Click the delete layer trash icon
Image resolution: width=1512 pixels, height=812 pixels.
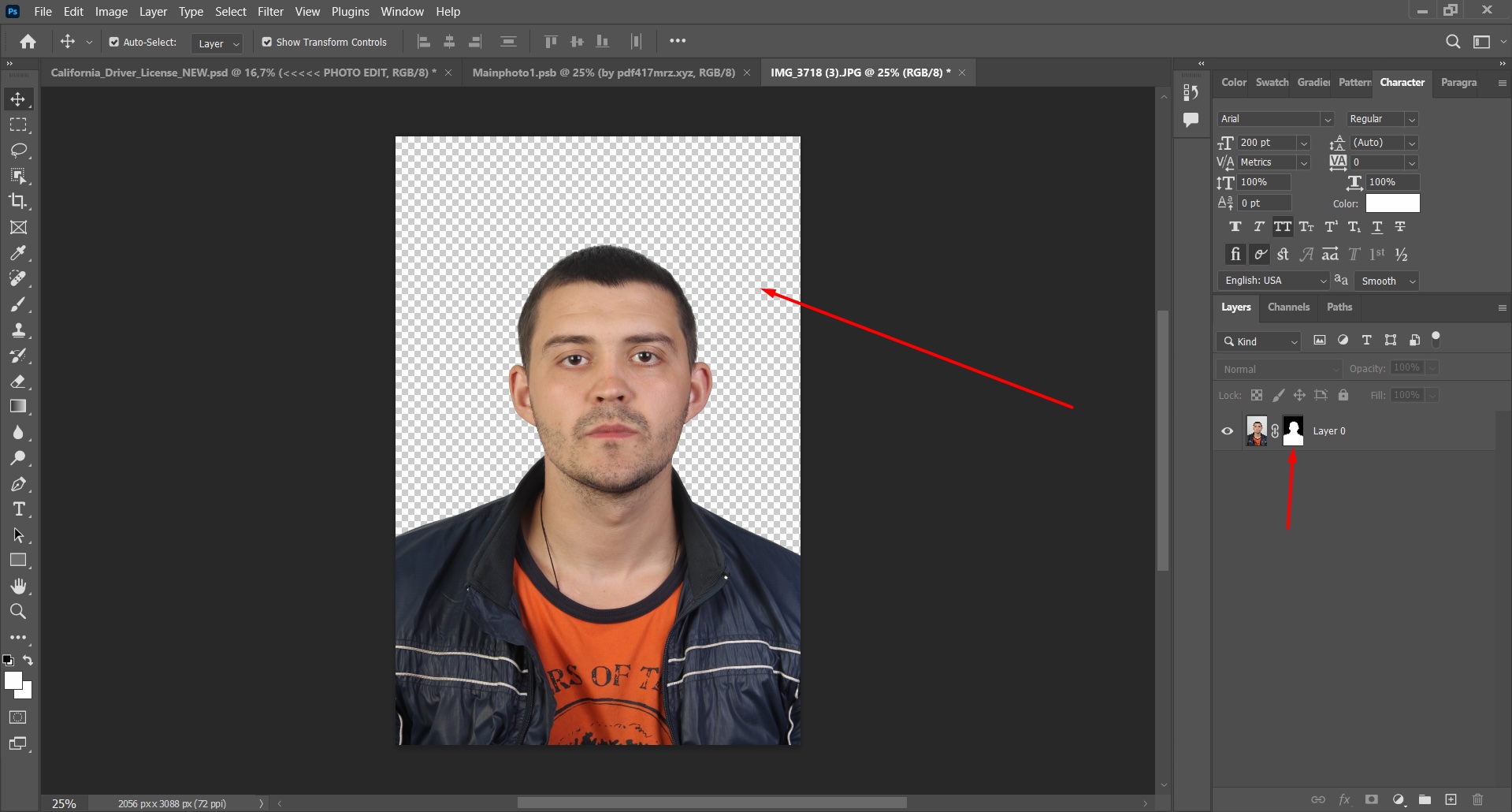click(1478, 799)
